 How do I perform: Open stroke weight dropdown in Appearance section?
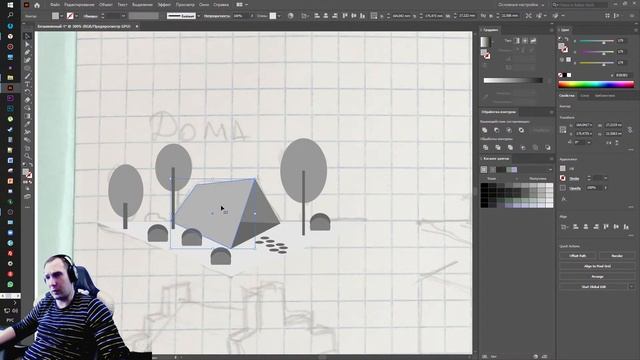point(605,178)
